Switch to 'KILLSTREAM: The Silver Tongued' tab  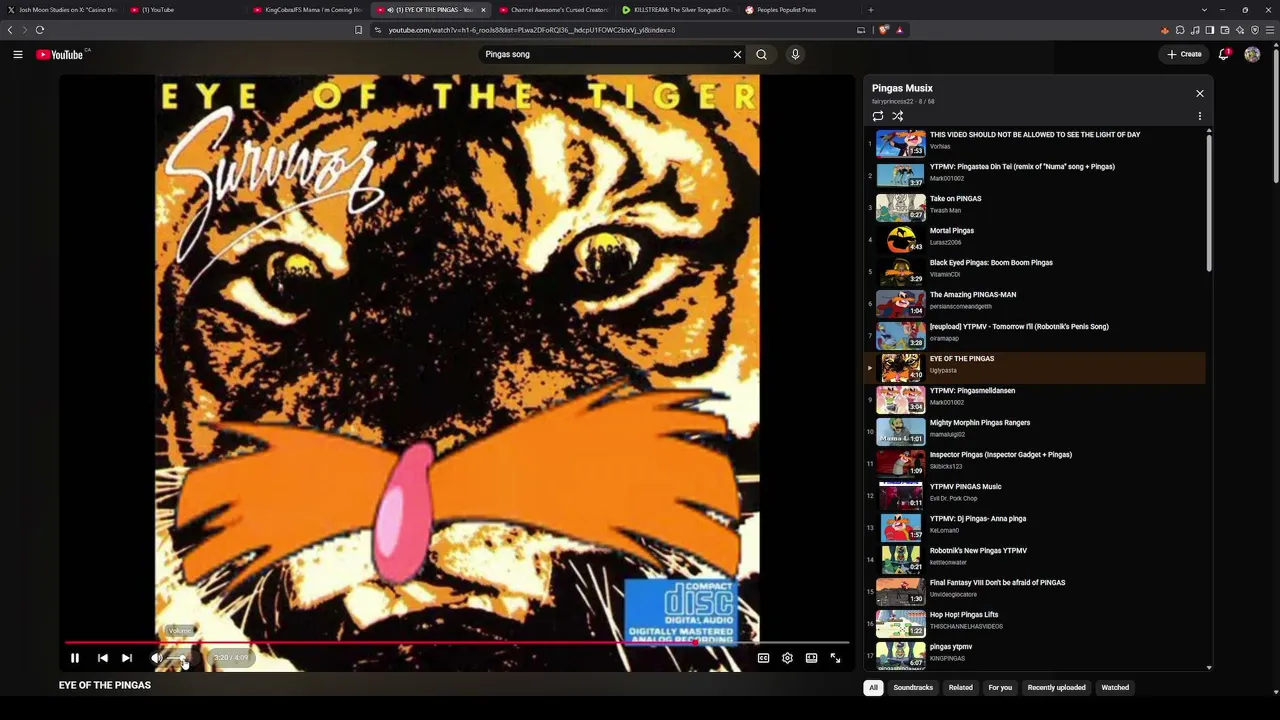point(676,10)
